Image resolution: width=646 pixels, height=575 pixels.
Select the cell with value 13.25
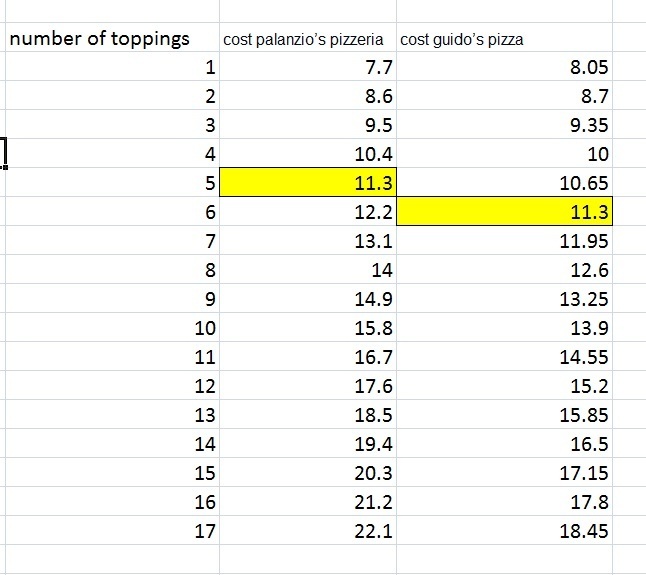[x=504, y=298]
